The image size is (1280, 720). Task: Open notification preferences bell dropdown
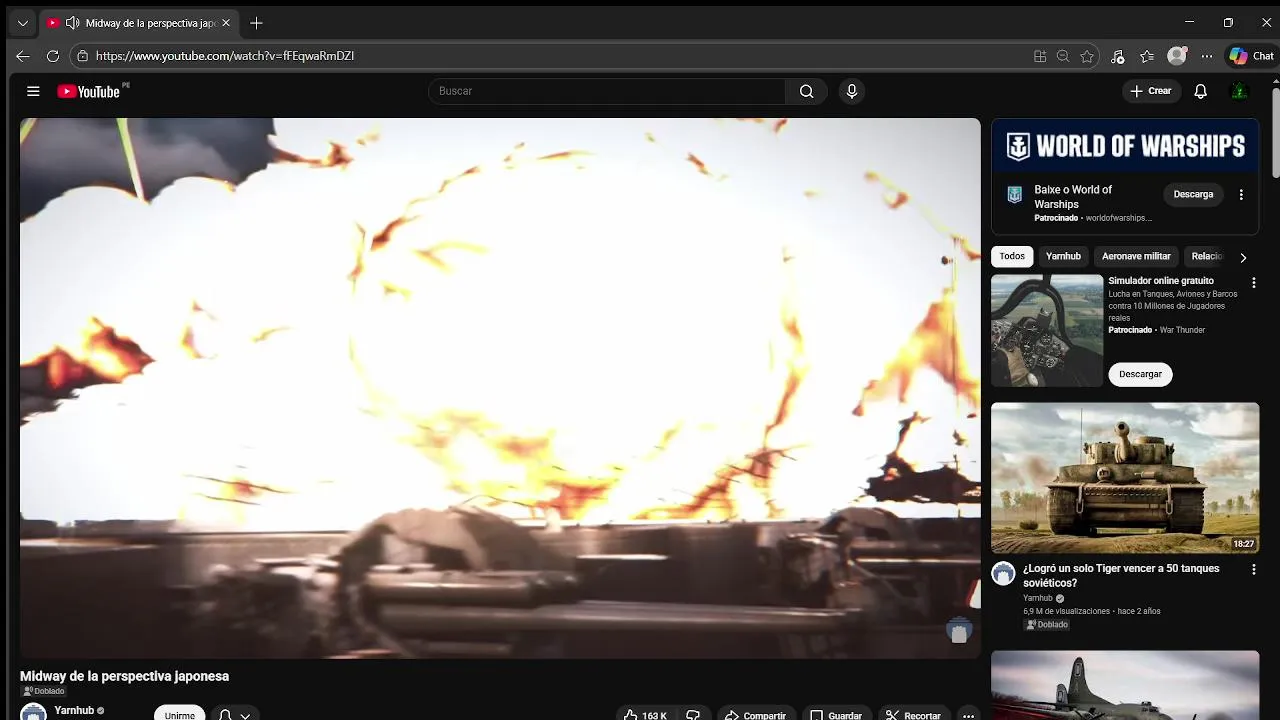[x=235, y=714]
